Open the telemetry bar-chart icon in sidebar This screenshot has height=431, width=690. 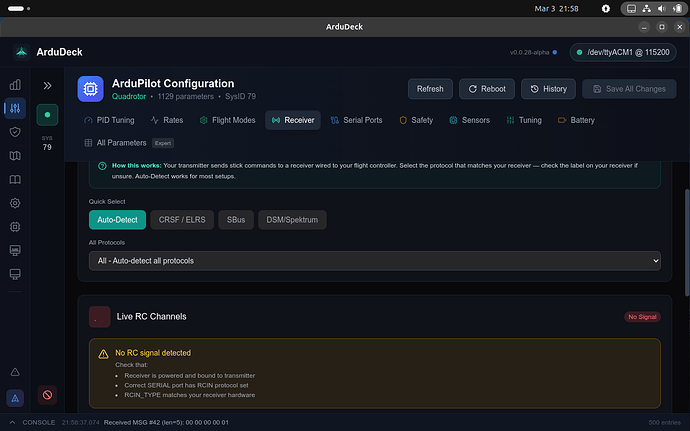tap(15, 85)
